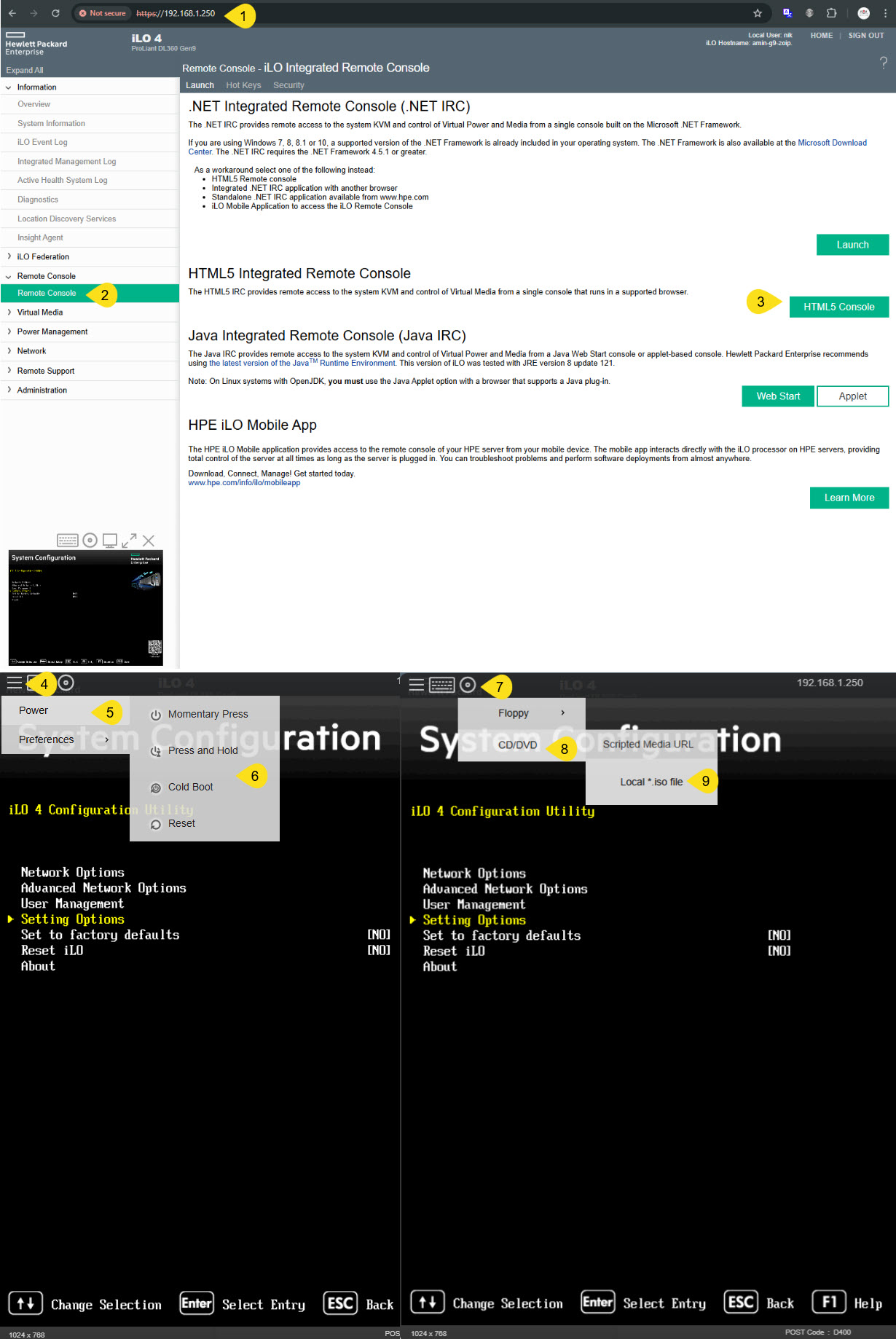Click SIGN OUT in header

866,36
